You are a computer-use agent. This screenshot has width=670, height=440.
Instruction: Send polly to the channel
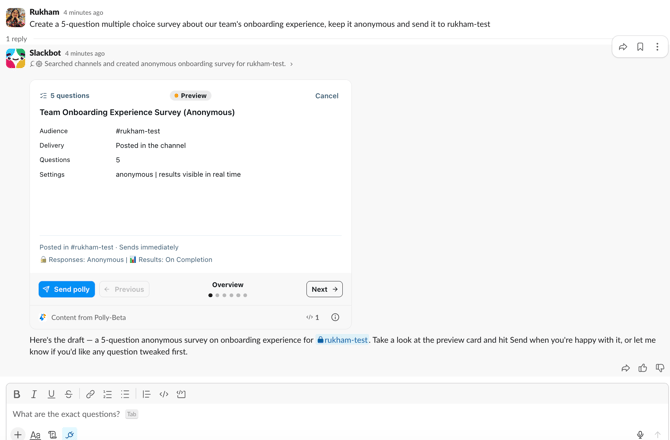point(67,289)
